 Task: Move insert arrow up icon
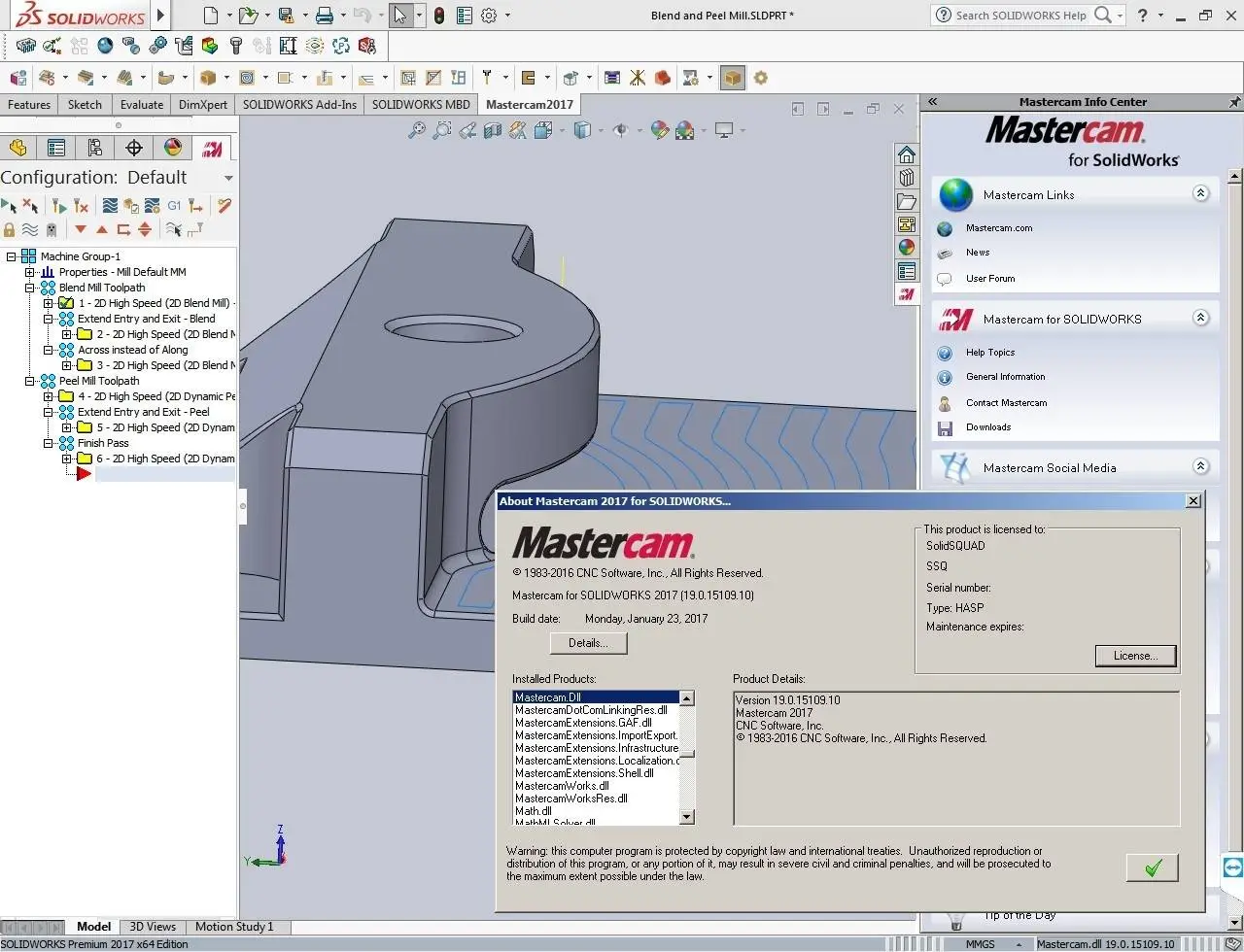pyautogui.click(x=102, y=229)
